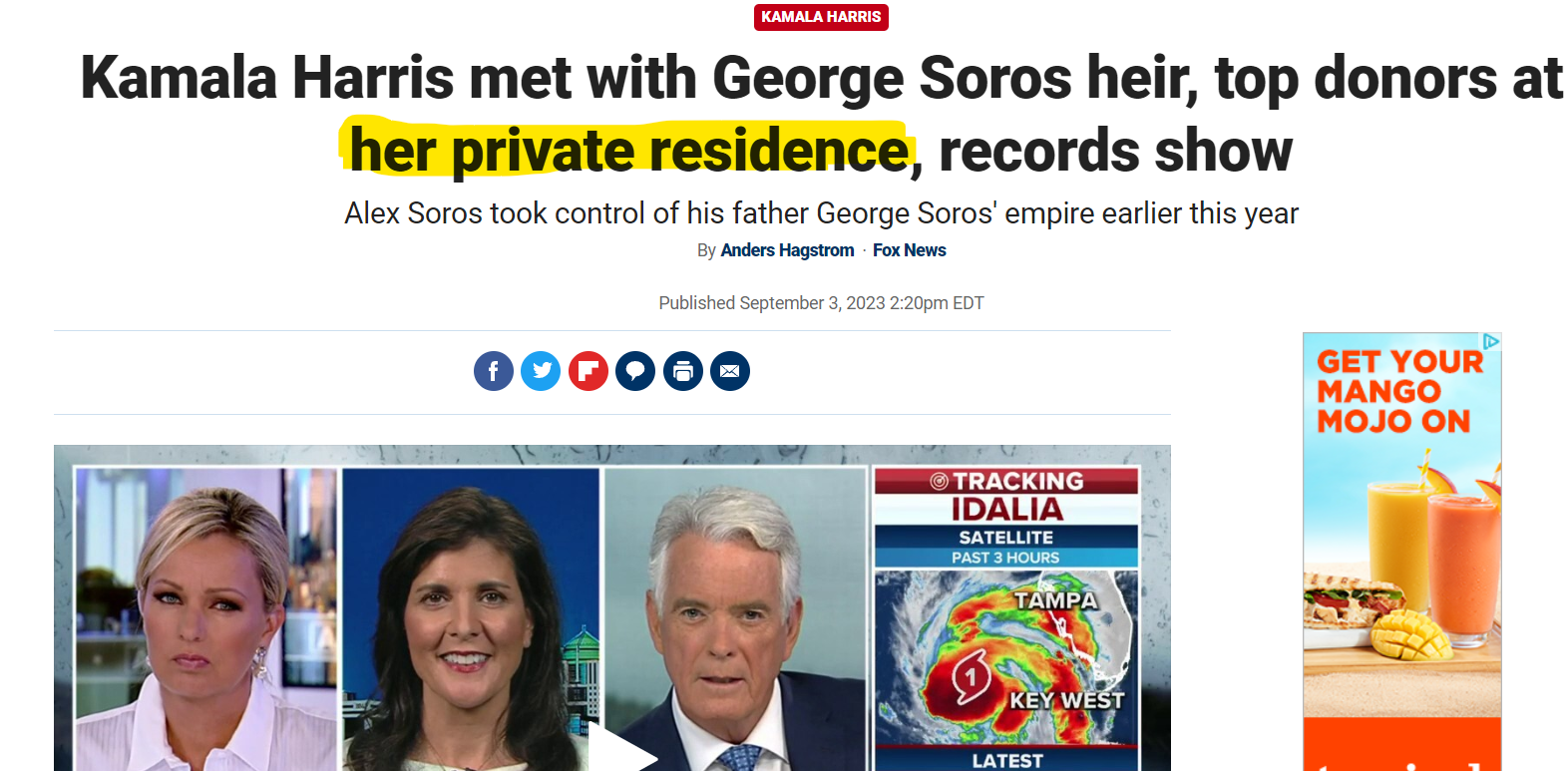Click the Fox News byline link
The height and width of the screenshot is (771, 1568).
pos(910,250)
